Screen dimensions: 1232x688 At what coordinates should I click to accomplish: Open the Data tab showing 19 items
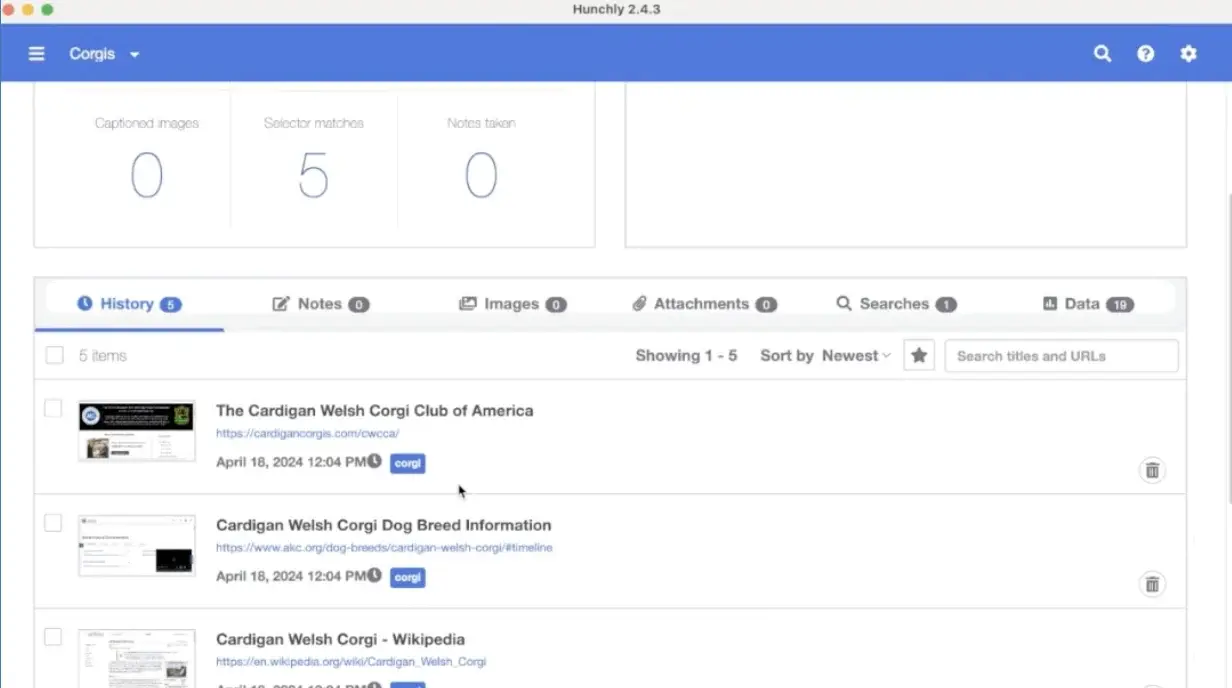pos(1088,303)
